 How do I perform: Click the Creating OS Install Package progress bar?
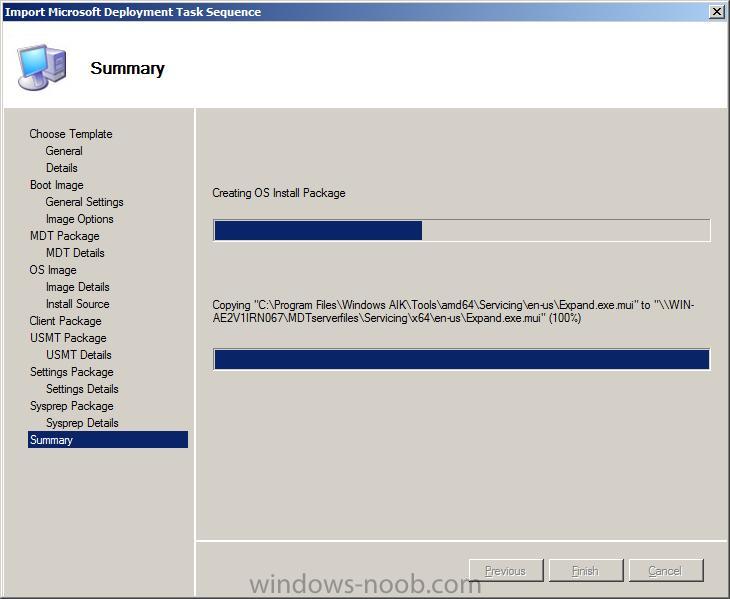tap(462, 230)
